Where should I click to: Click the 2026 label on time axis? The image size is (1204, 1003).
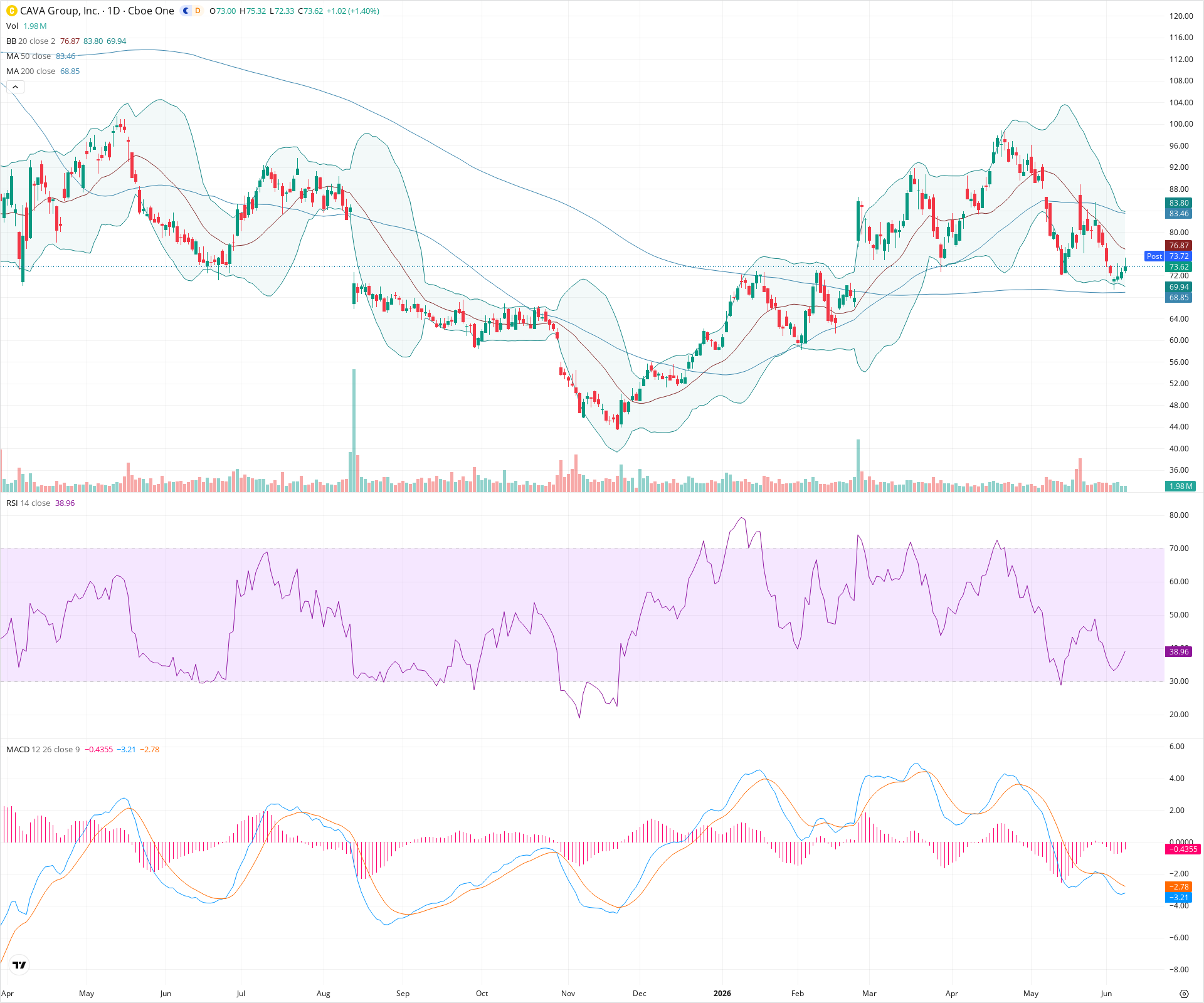(722, 994)
